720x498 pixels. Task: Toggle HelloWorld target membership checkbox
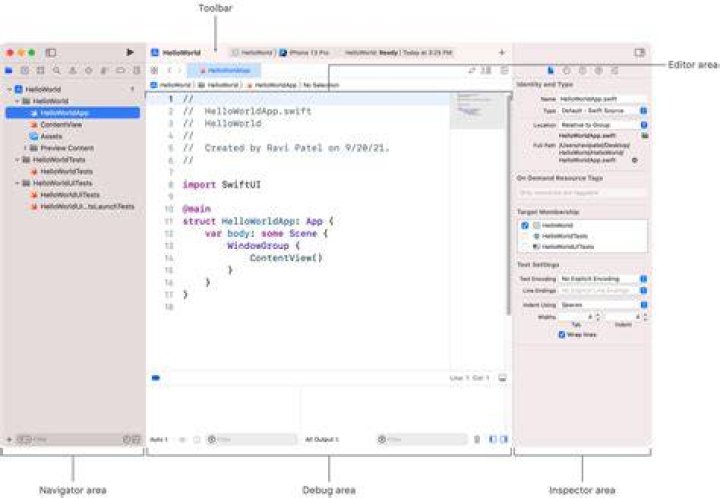click(525, 225)
